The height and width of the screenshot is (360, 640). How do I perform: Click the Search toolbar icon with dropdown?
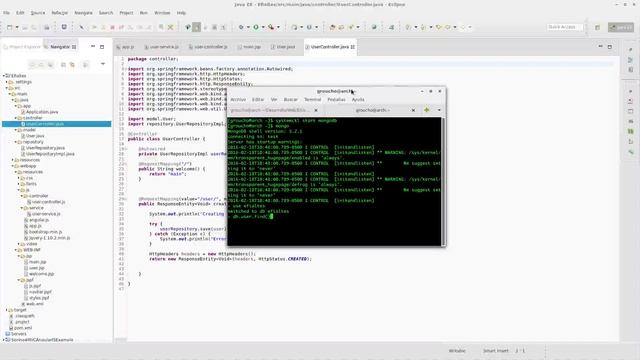[351, 27]
